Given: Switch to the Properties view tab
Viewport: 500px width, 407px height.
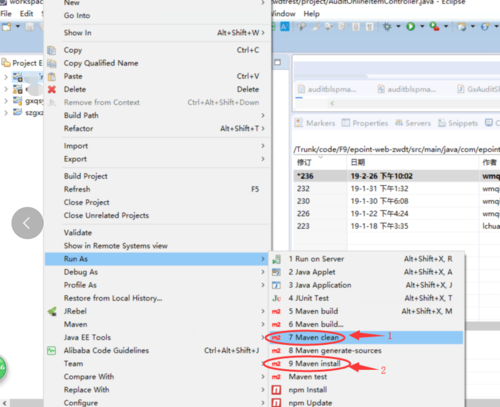Looking at the screenshot, I should point(365,123).
